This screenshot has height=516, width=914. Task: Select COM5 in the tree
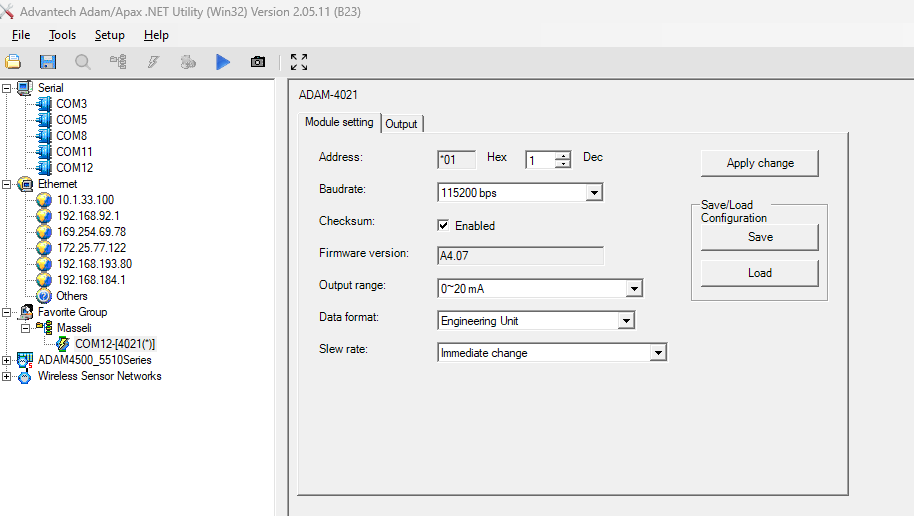(x=71, y=120)
